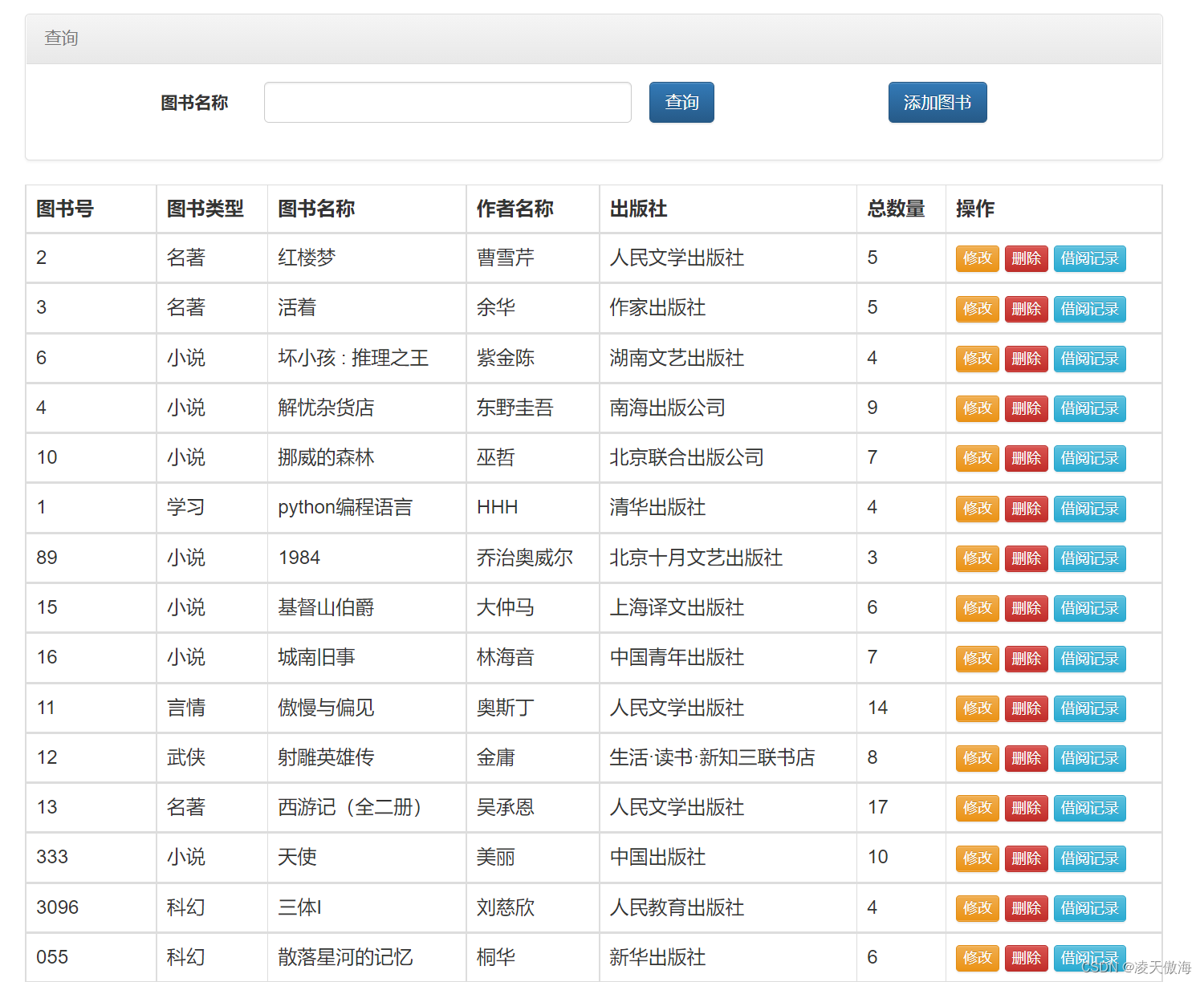Modify the 城南旧事 entry

978,659
